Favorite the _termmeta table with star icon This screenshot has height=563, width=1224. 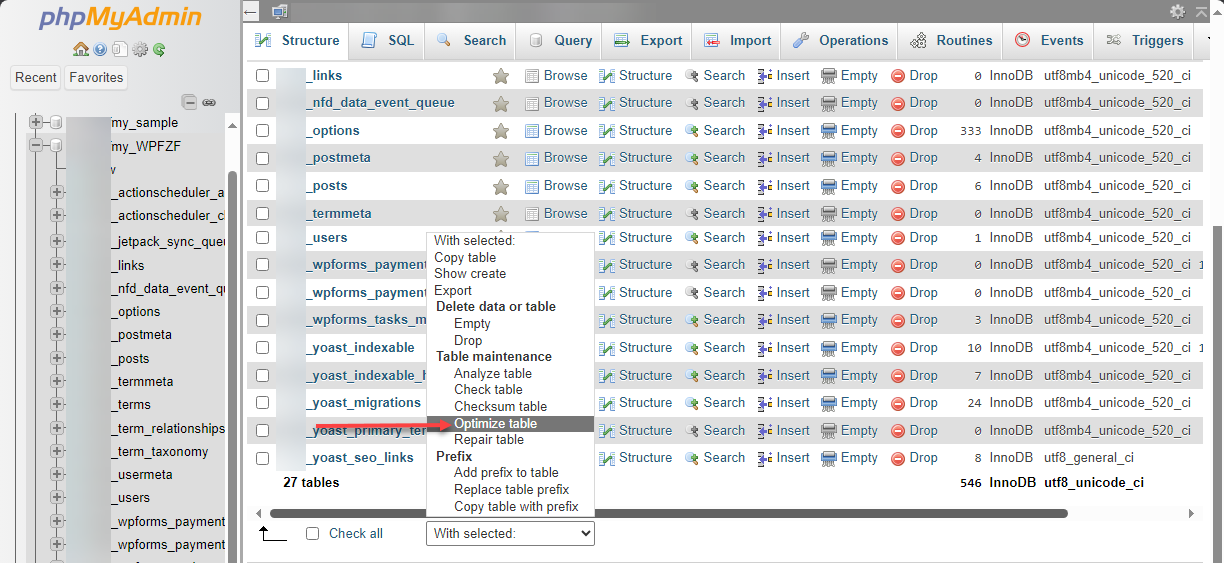pyautogui.click(x=501, y=214)
